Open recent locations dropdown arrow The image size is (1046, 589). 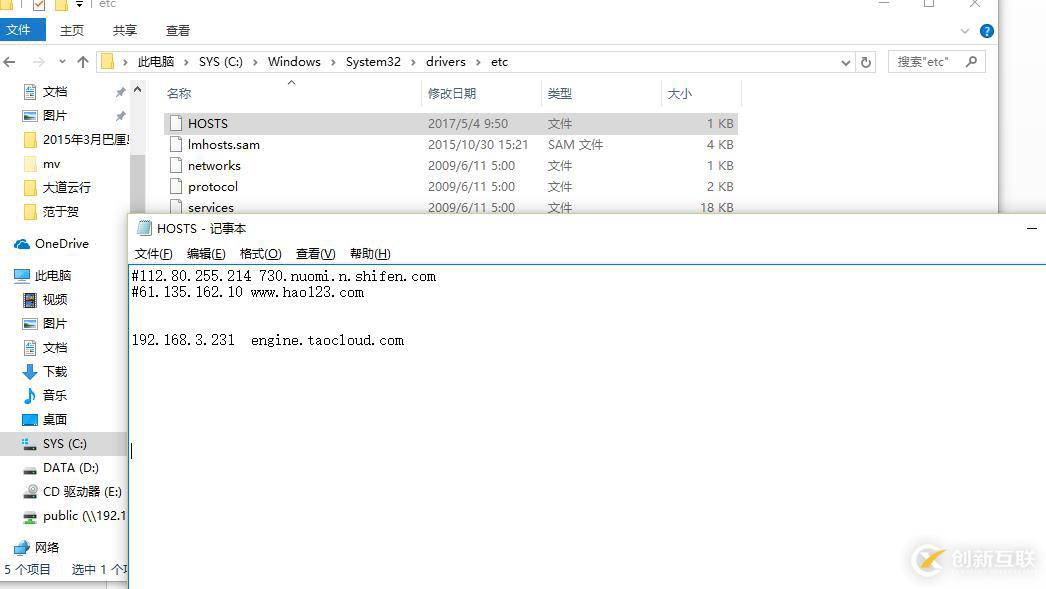point(62,61)
